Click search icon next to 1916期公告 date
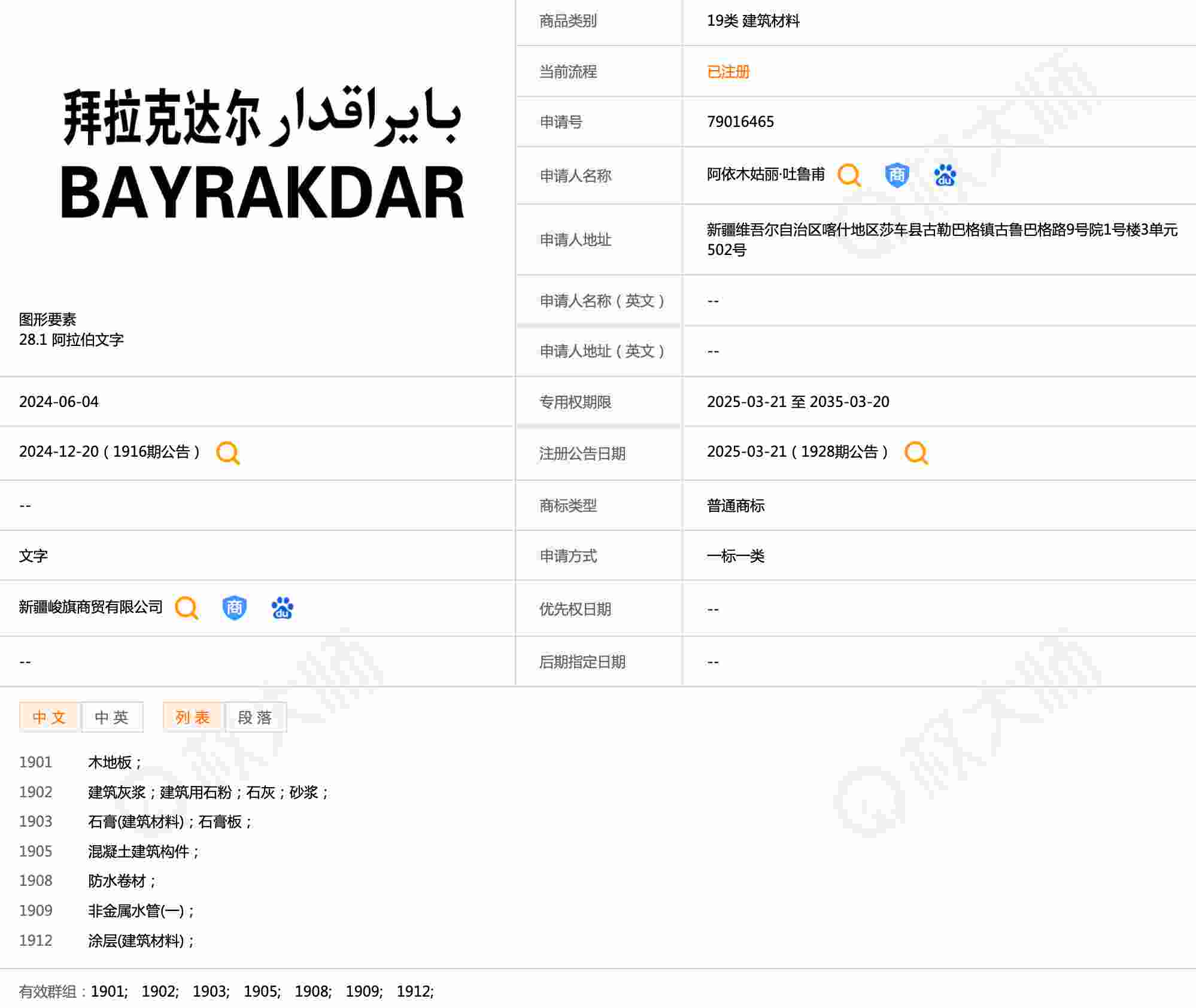Image resolution: width=1196 pixels, height=1008 pixels. (x=227, y=453)
